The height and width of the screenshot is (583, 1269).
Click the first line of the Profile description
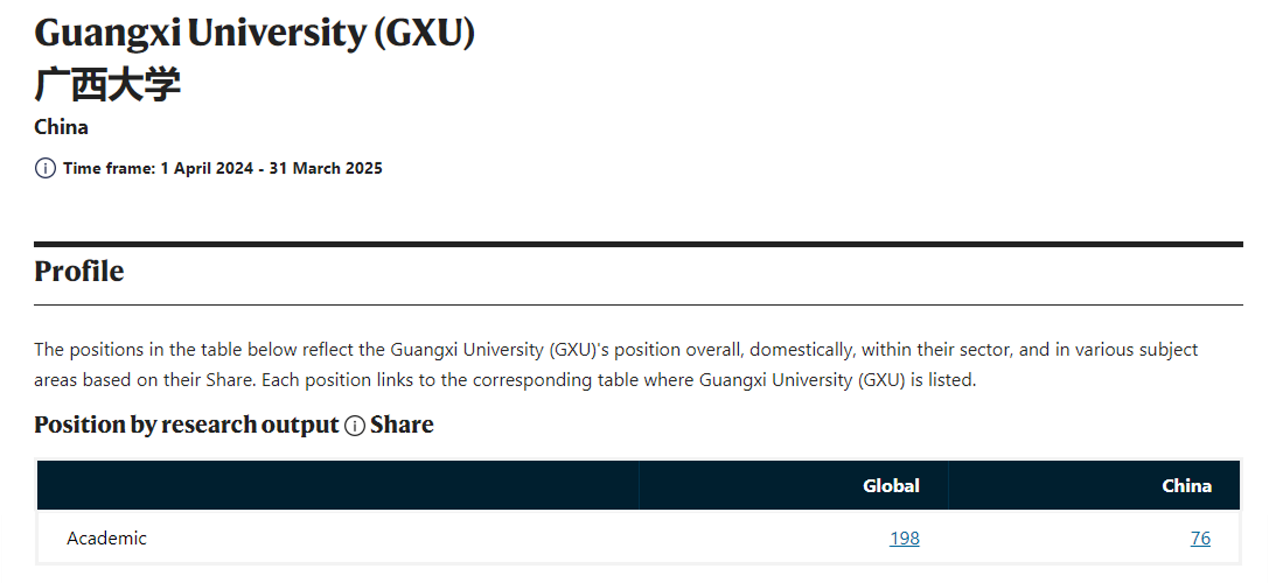coord(615,350)
